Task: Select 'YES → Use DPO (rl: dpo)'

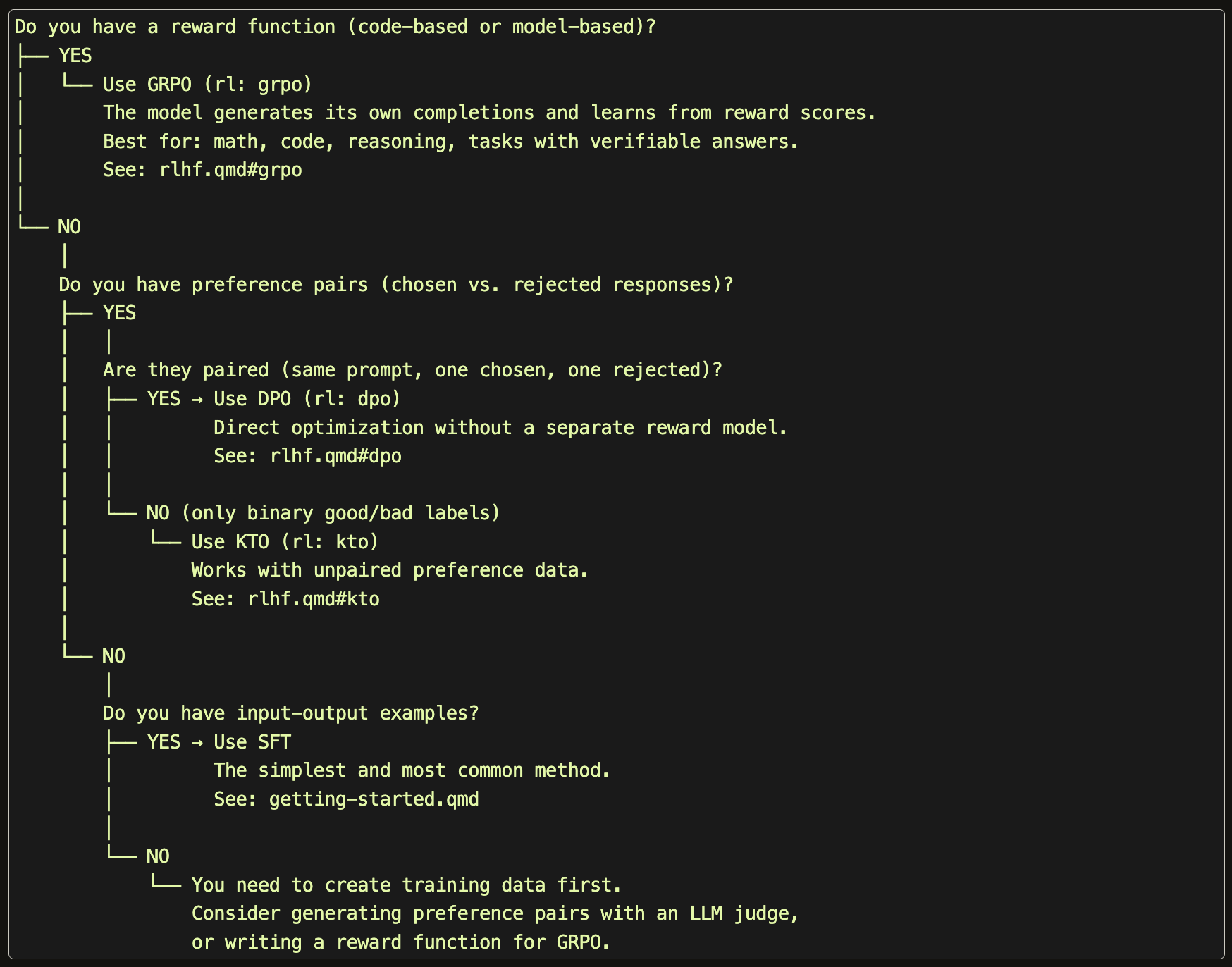Action: [x=273, y=399]
